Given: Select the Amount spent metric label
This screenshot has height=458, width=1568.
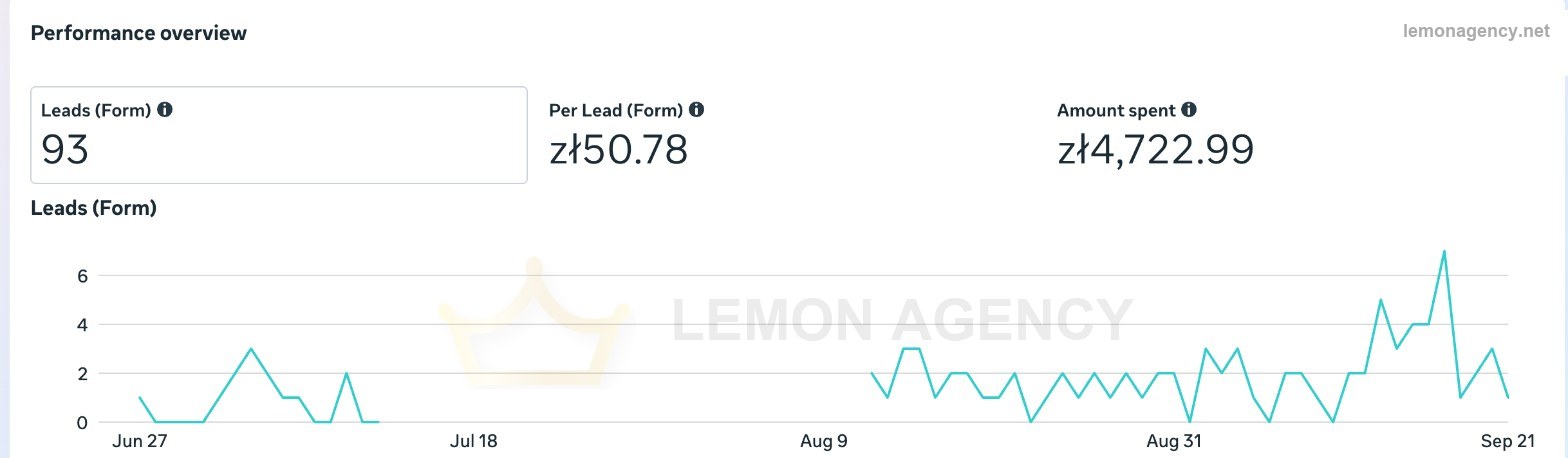Looking at the screenshot, I should pos(1116,111).
